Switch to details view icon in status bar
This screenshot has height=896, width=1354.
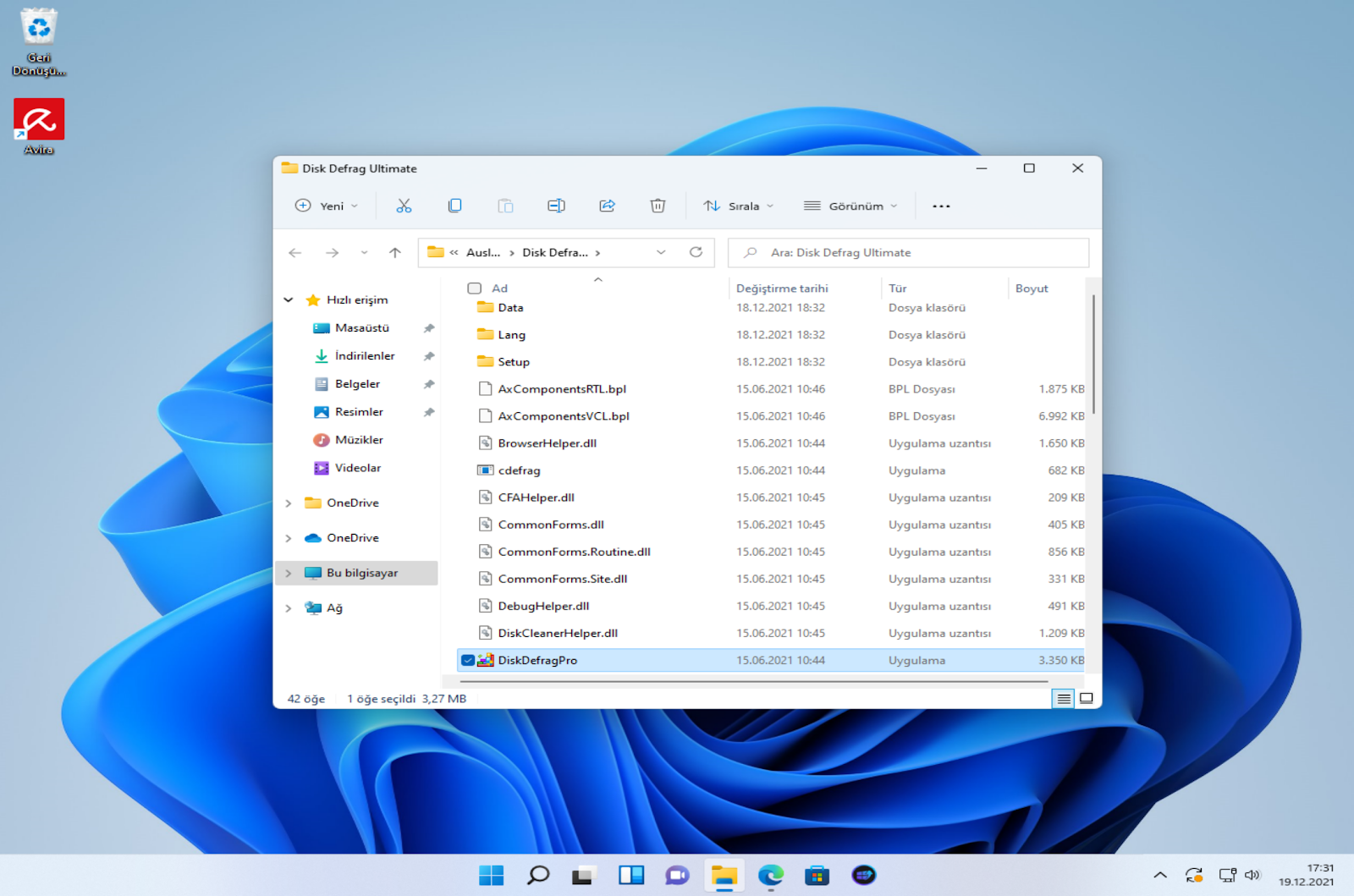(1064, 699)
